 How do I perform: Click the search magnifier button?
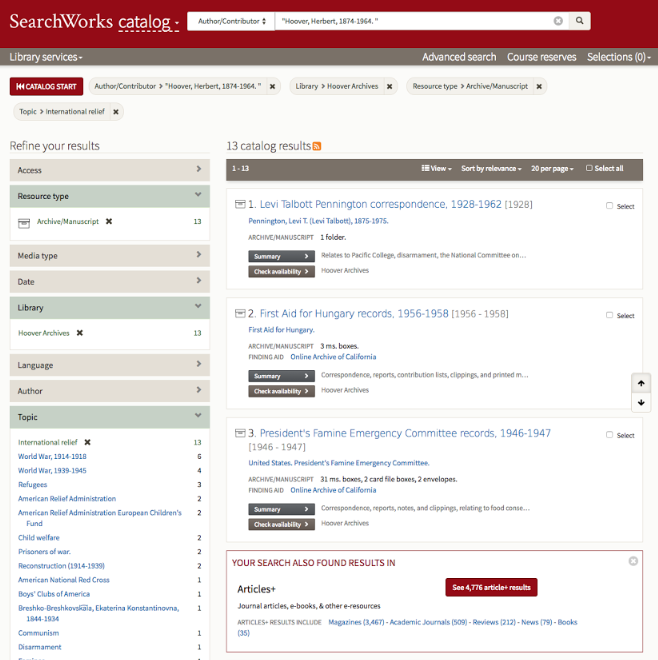tap(579, 21)
